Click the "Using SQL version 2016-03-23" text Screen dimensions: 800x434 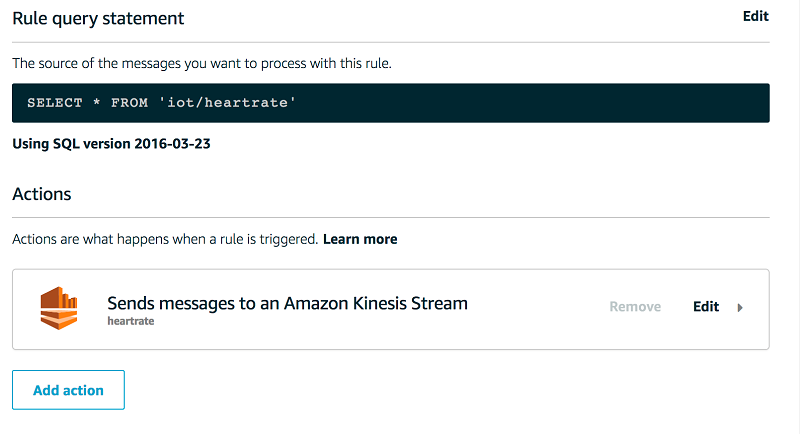coord(111,143)
